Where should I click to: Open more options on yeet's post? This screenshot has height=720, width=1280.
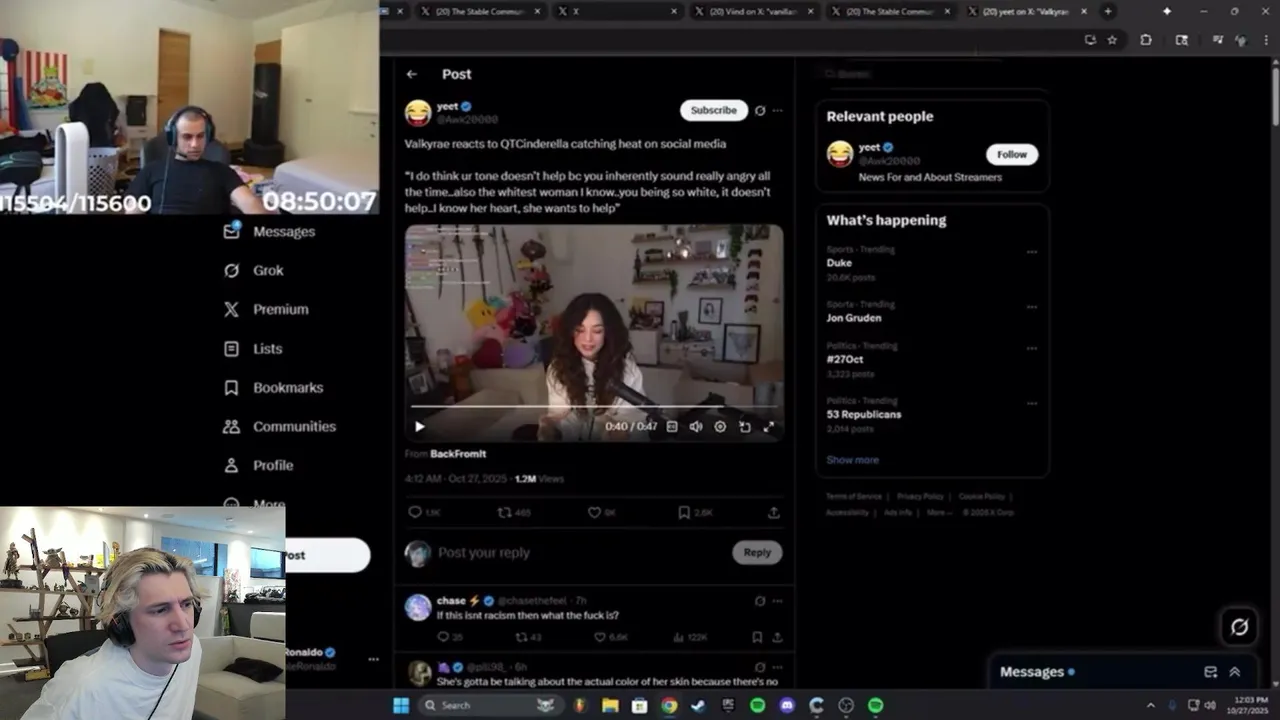click(x=777, y=111)
